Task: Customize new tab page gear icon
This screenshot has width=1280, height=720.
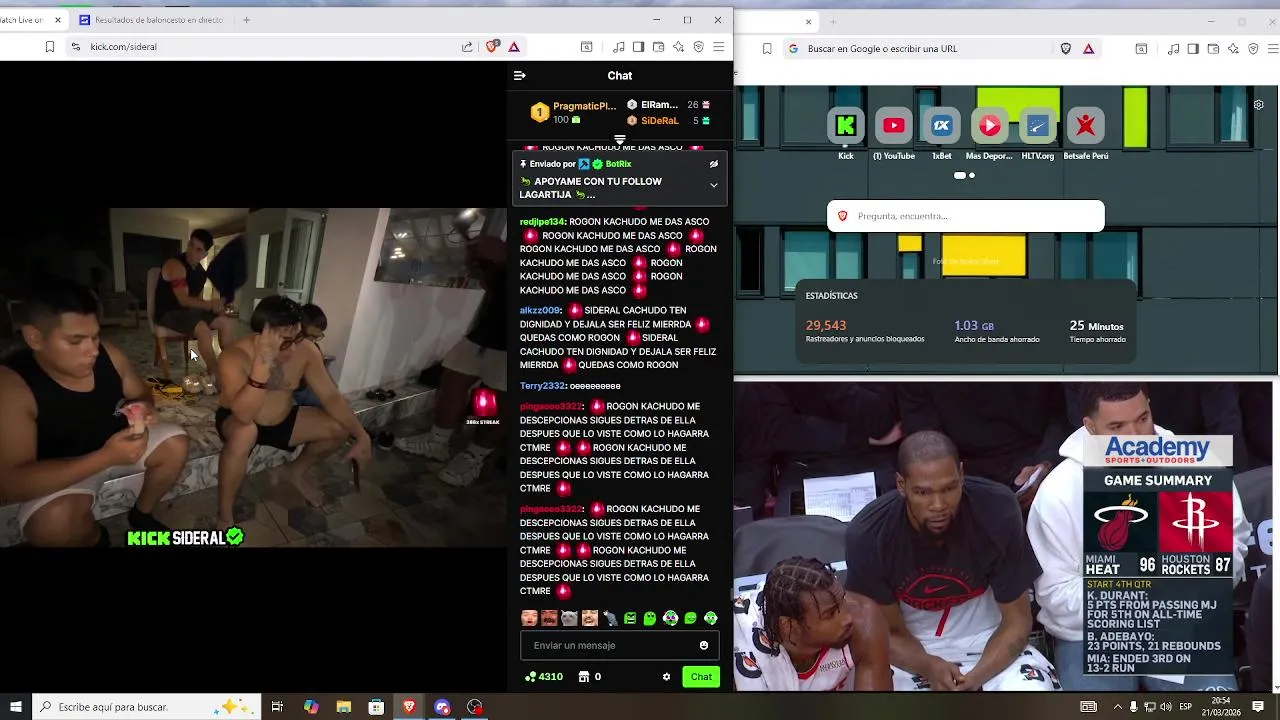Action: point(1259,105)
